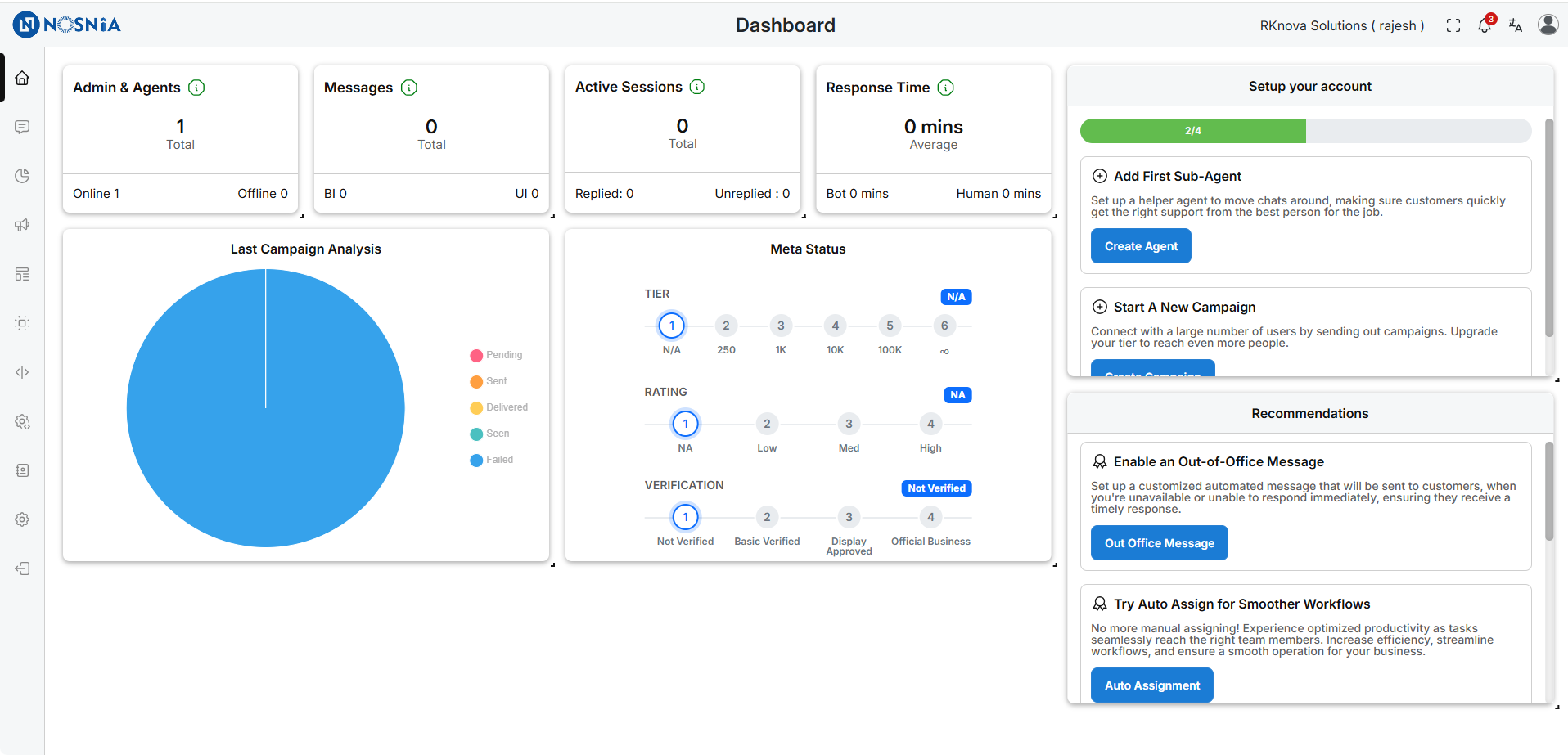This screenshot has width=1568, height=755.
Task: Open the chat messages sidebar icon
Action: click(x=22, y=127)
